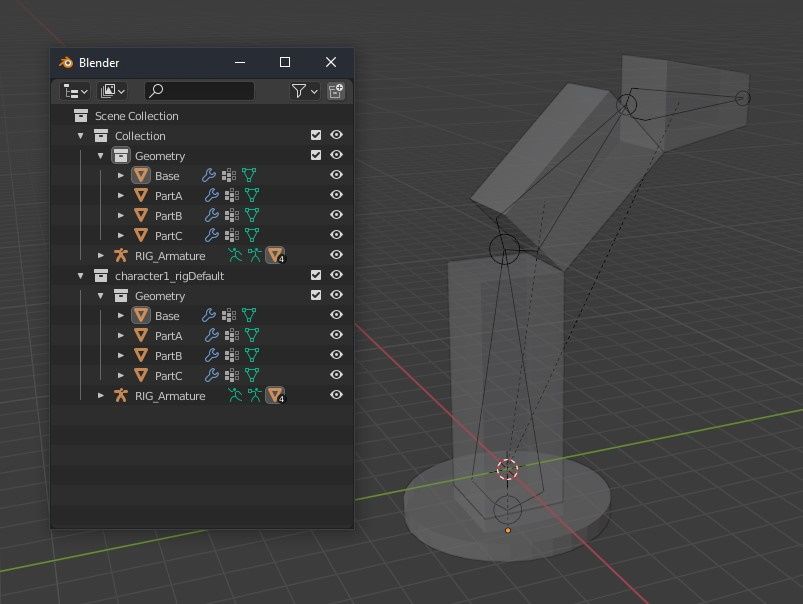803x604 pixels.
Task: Minimize the Blender outliner window
Action: click(240, 63)
